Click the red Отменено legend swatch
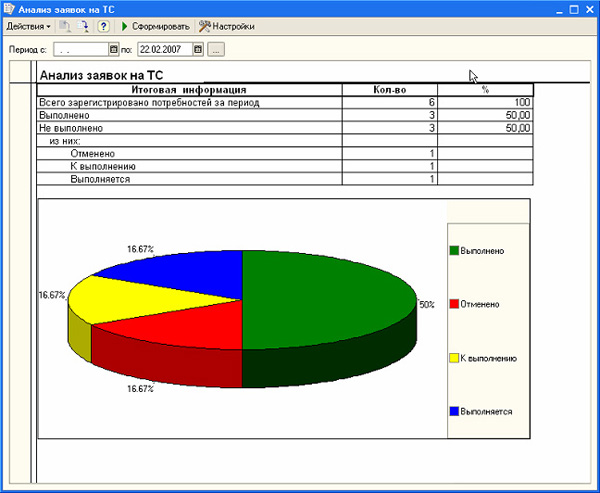The image size is (600, 493). point(454,304)
